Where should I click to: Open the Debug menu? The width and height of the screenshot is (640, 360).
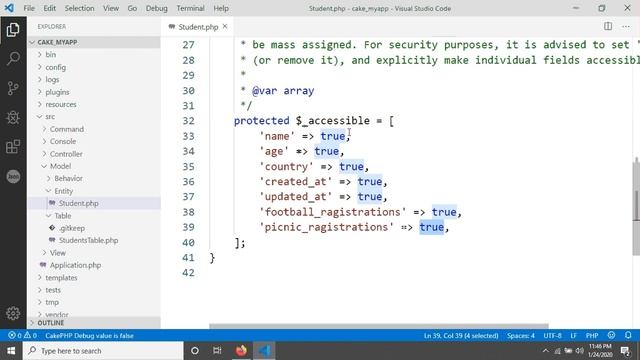(x=157, y=8)
